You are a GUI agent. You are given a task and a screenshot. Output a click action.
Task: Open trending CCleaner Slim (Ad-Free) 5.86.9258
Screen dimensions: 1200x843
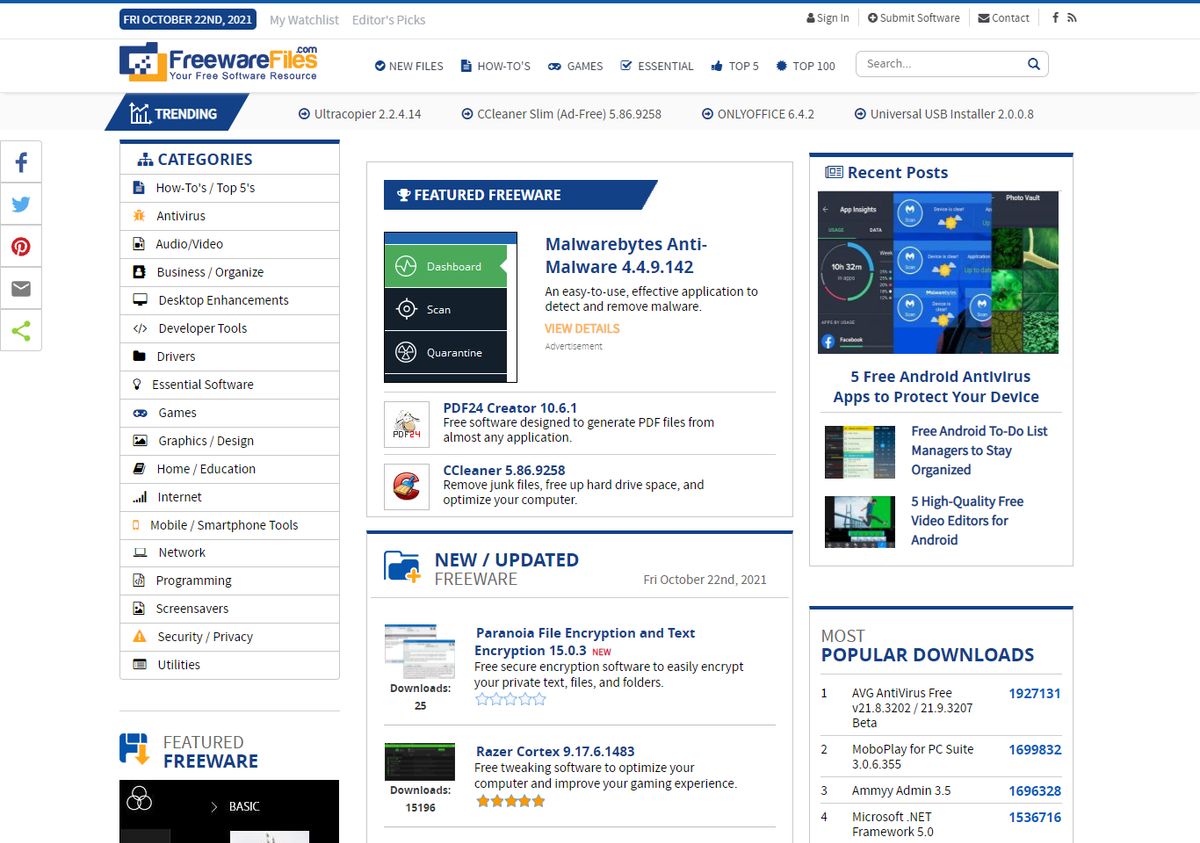coord(561,114)
